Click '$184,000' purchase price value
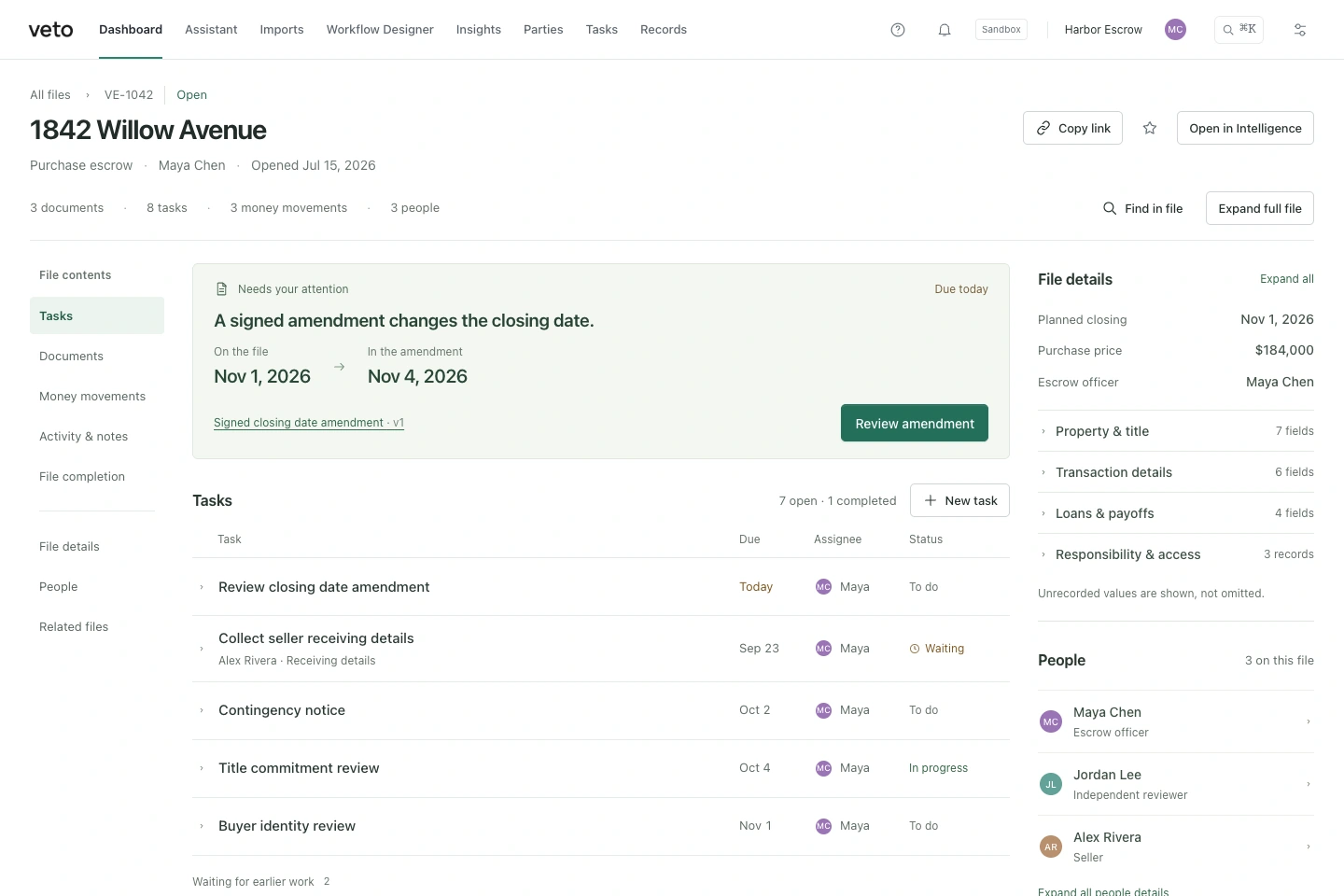The image size is (1344, 896). [x=1284, y=350]
